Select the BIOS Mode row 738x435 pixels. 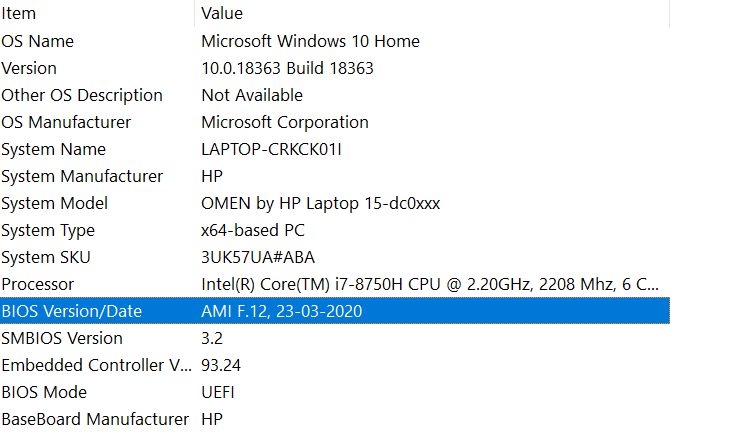[335, 392]
